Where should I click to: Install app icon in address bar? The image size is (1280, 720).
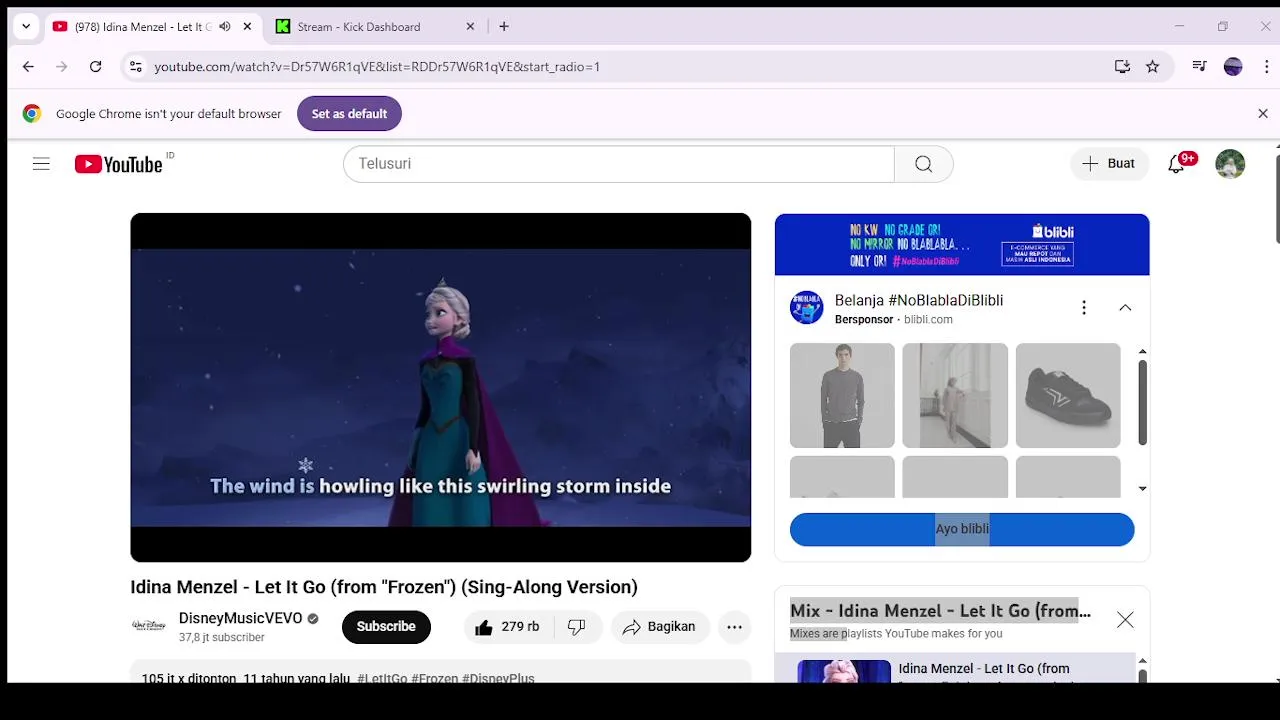pyautogui.click(x=1122, y=67)
